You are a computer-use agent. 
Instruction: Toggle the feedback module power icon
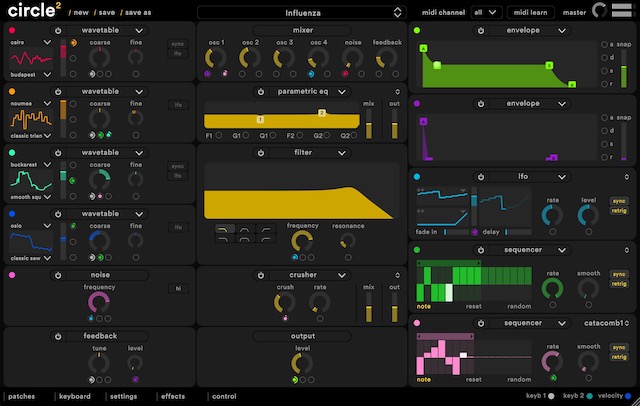point(58,336)
